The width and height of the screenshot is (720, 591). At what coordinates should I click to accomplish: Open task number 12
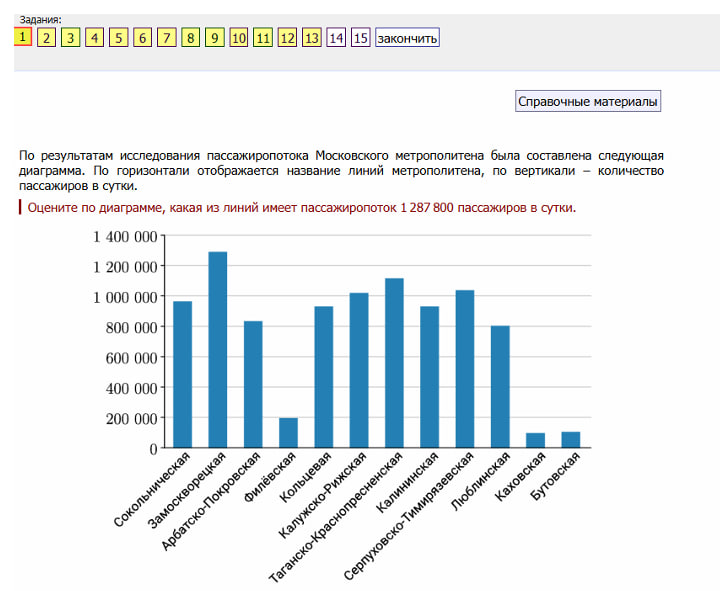click(287, 38)
